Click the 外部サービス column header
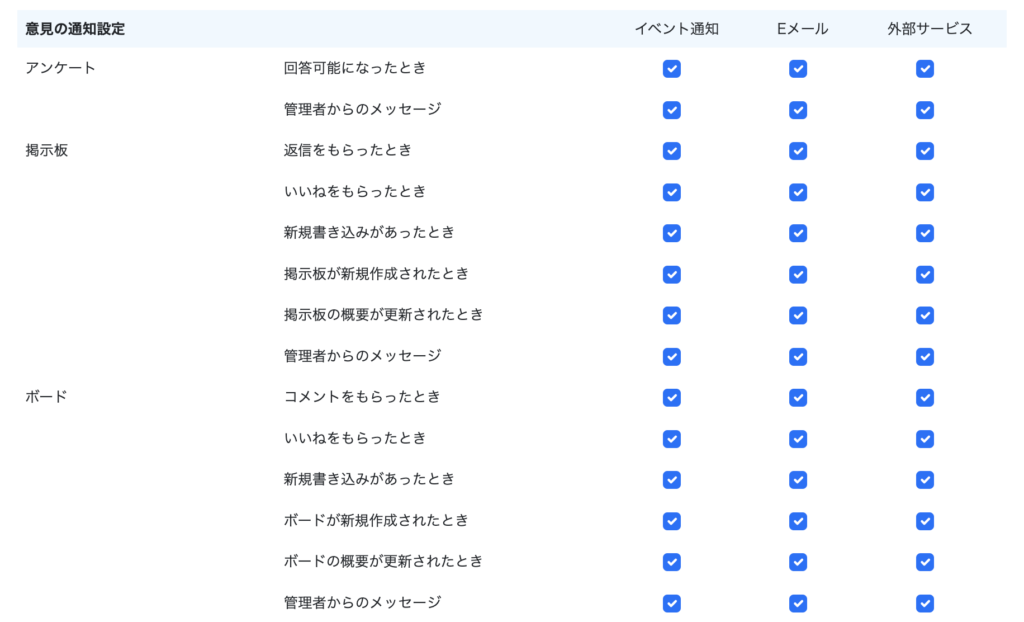The width and height of the screenshot is (1024, 622). point(929,29)
